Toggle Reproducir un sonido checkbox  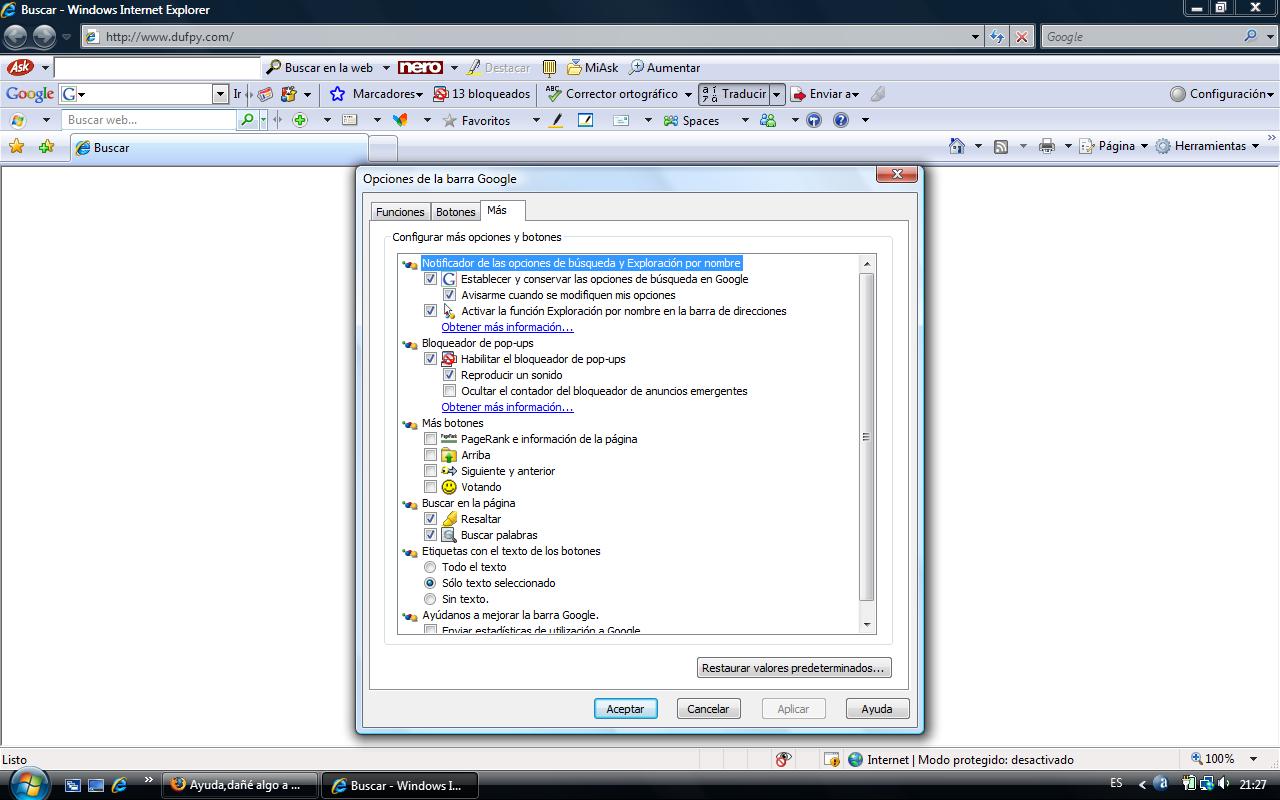click(x=450, y=375)
